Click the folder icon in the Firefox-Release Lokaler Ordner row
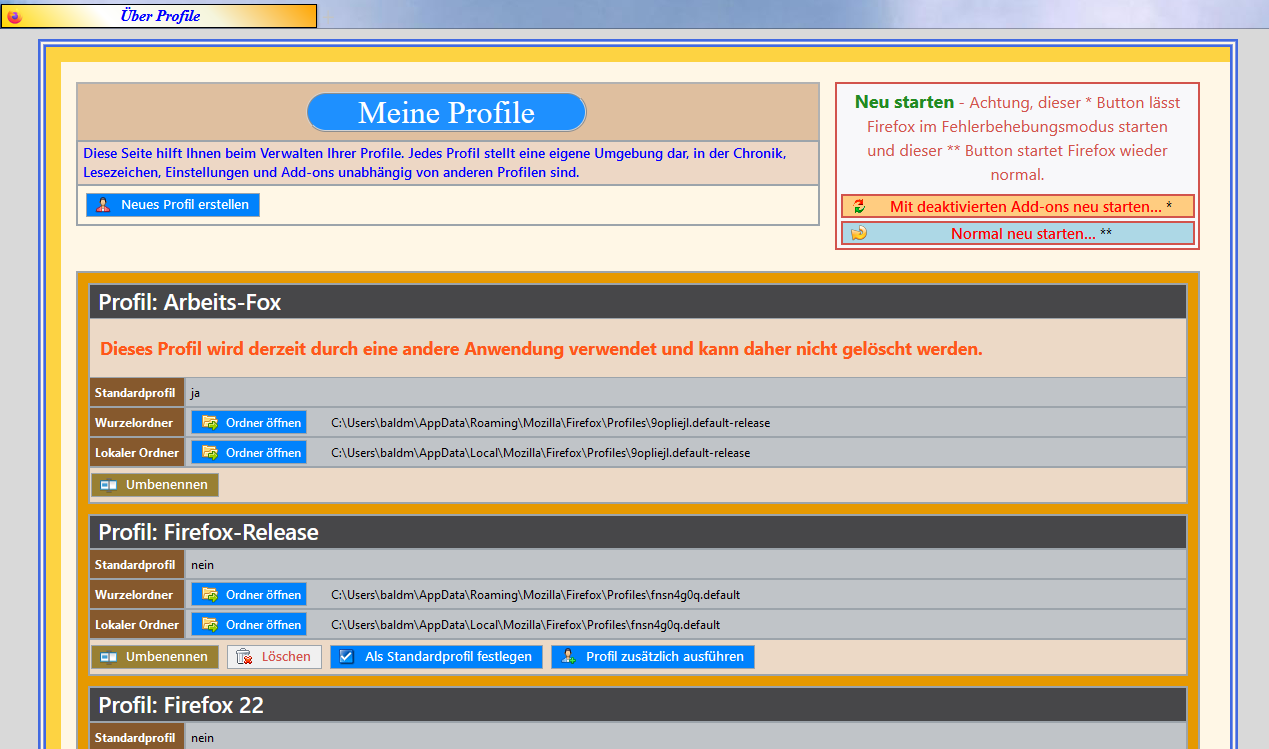 click(x=210, y=625)
